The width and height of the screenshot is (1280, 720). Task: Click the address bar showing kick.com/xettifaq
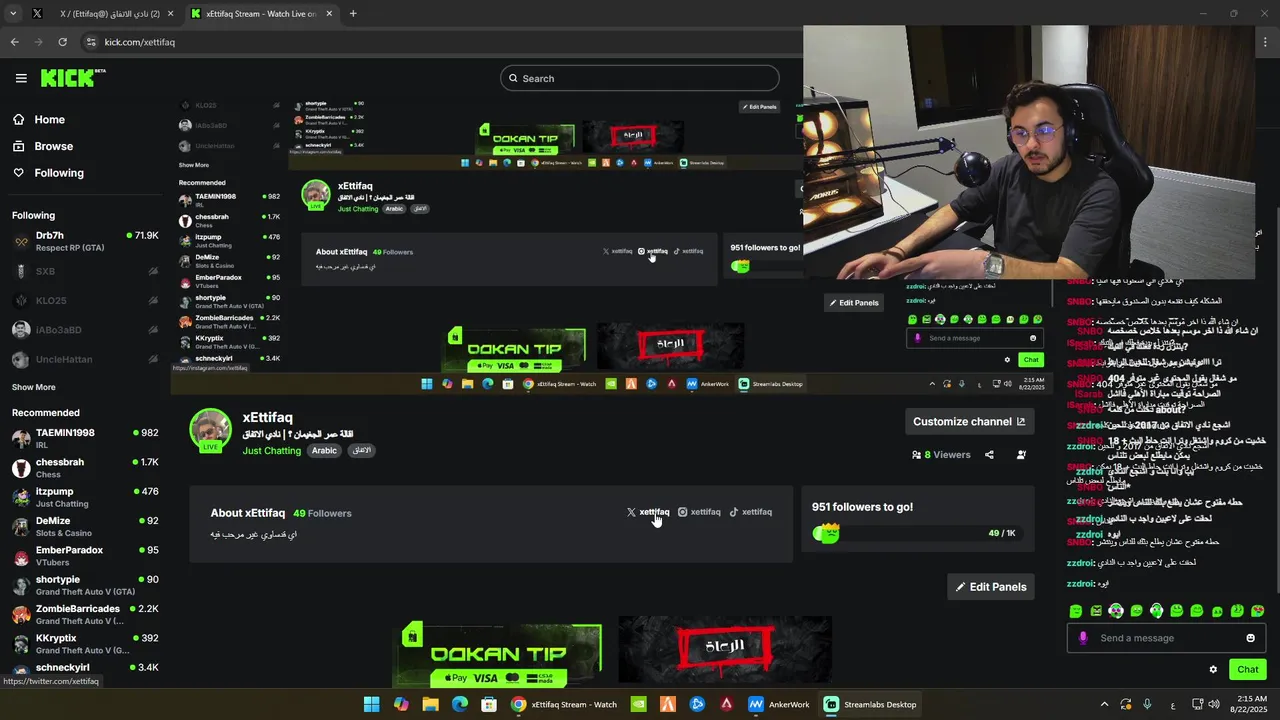(x=440, y=42)
